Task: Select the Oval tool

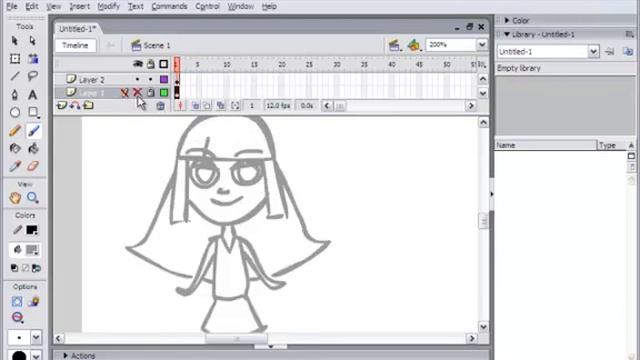Action: coord(15,112)
